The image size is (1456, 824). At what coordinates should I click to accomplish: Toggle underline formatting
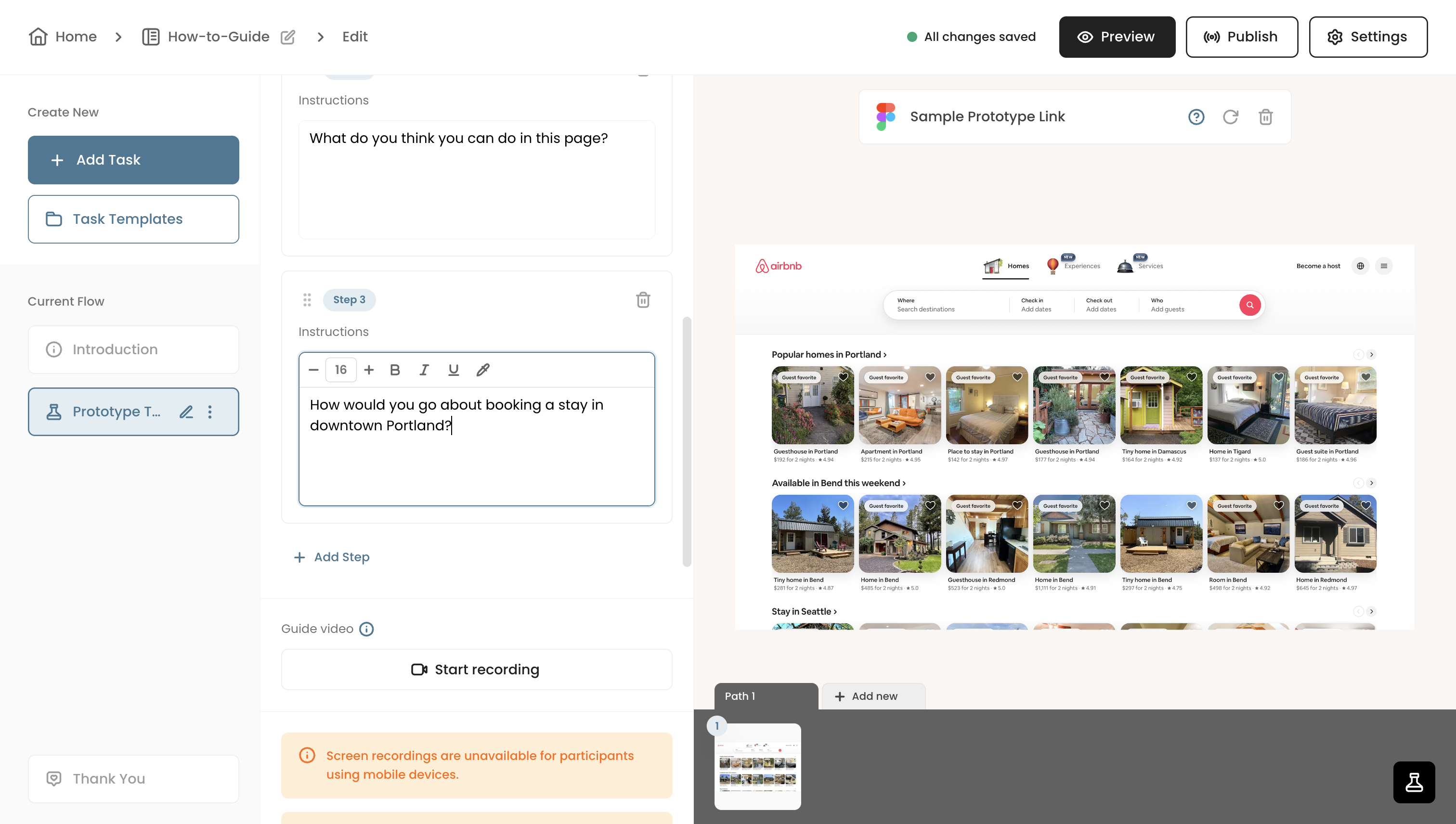(x=453, y=370)
